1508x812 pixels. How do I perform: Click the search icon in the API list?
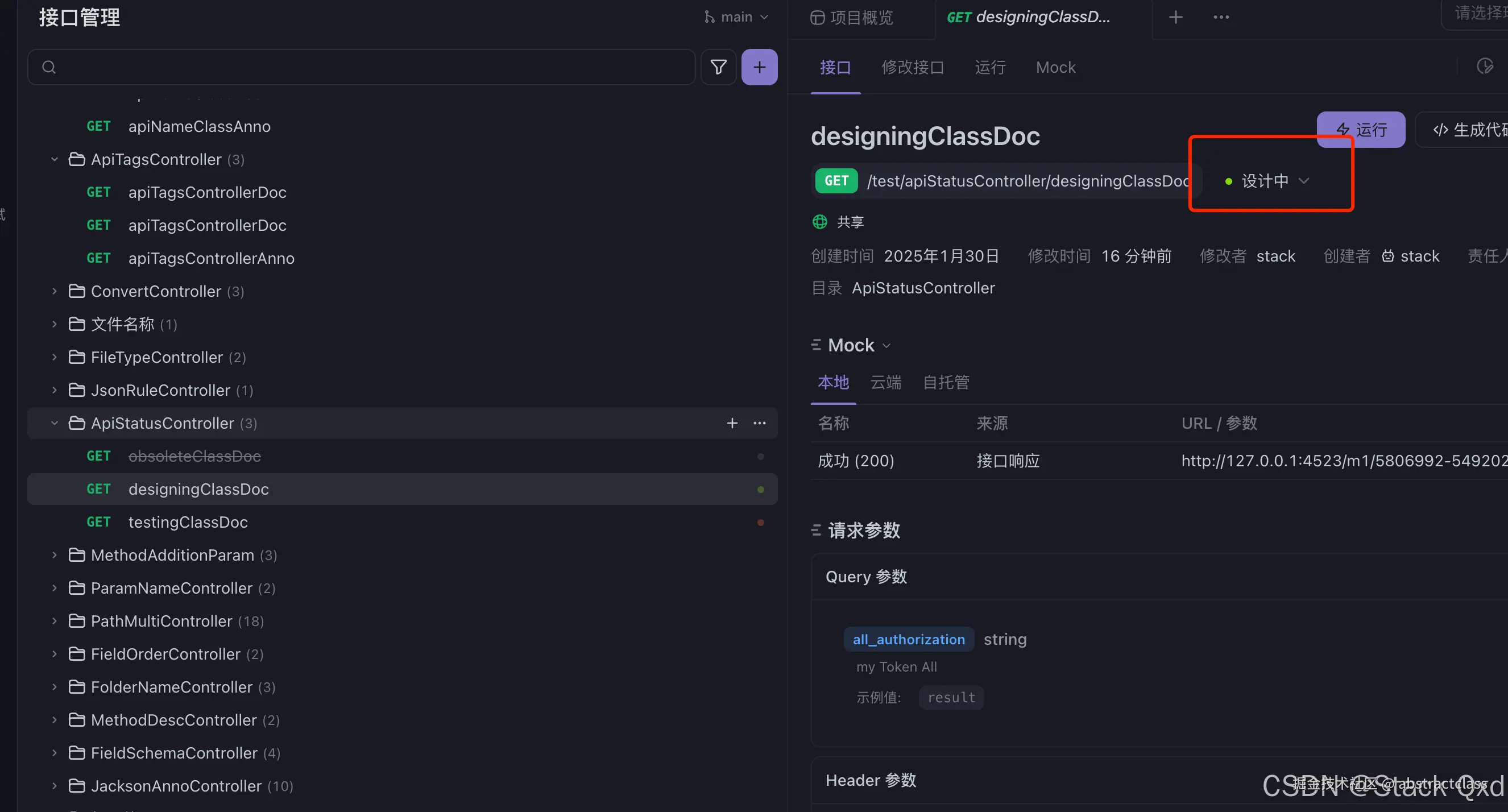pyautogui.click(x=48, y=67)
